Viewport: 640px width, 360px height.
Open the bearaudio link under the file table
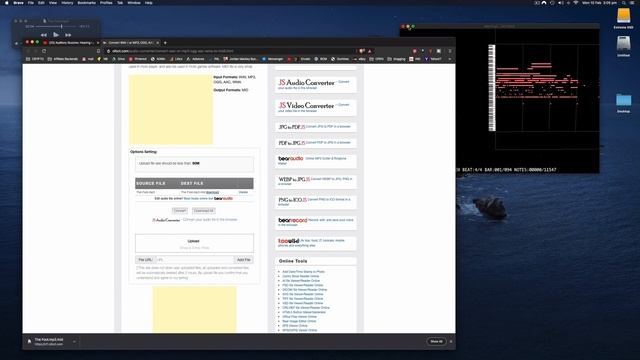click(x=223, y=198)
